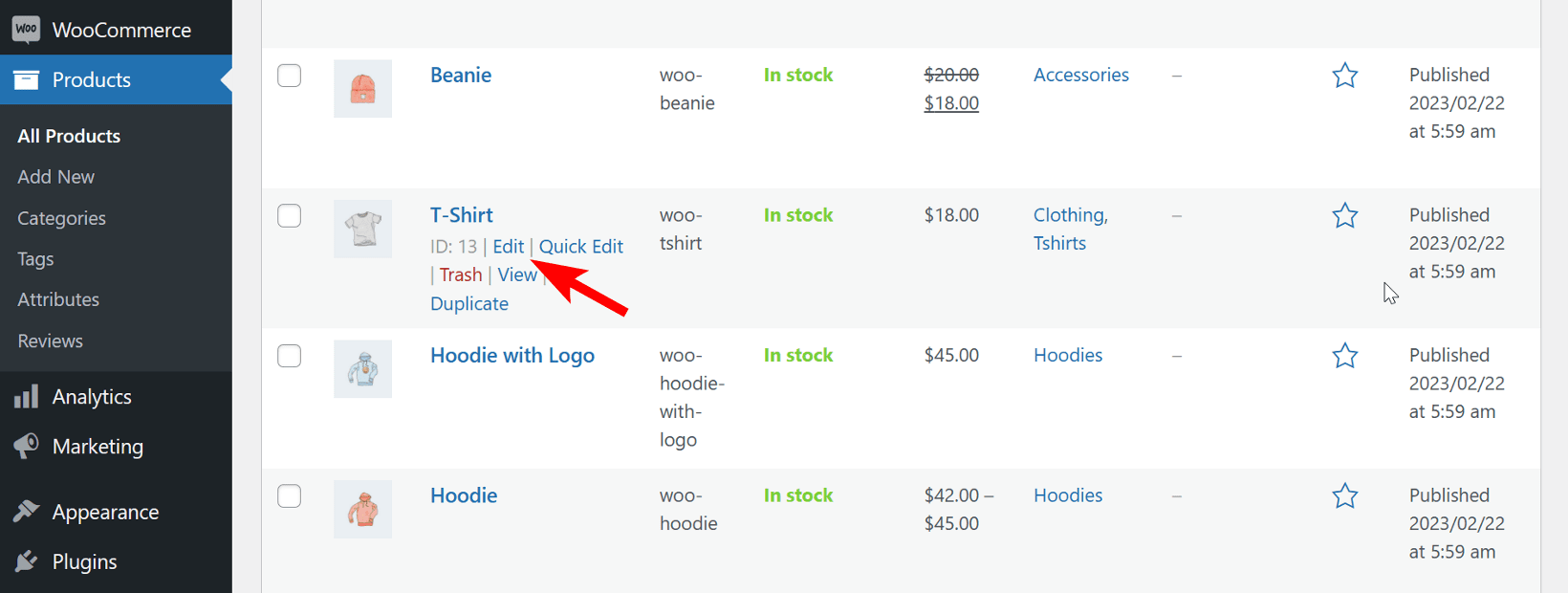Tick the checkbox beside Hoodie with Logo

pos(289,355)
